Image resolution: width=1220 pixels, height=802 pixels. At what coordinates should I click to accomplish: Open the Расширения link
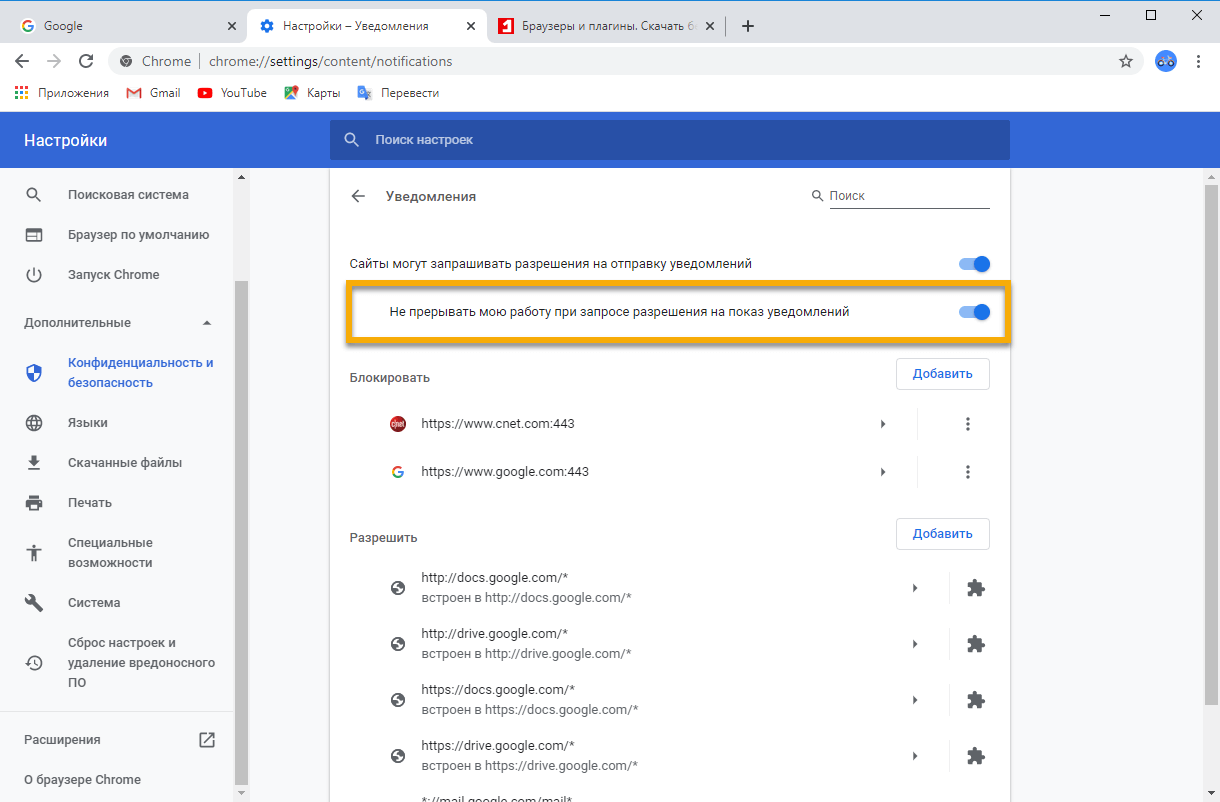pyautogui.click(x=62, y=740)
